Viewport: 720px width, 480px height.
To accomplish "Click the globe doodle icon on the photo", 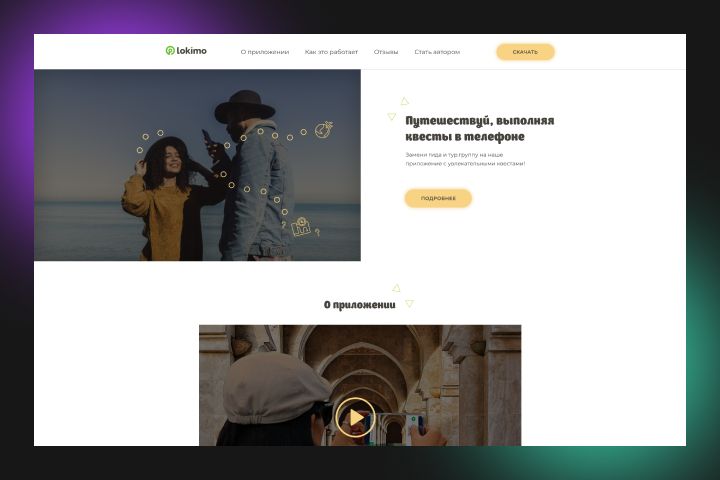I will tap(324, 130).
